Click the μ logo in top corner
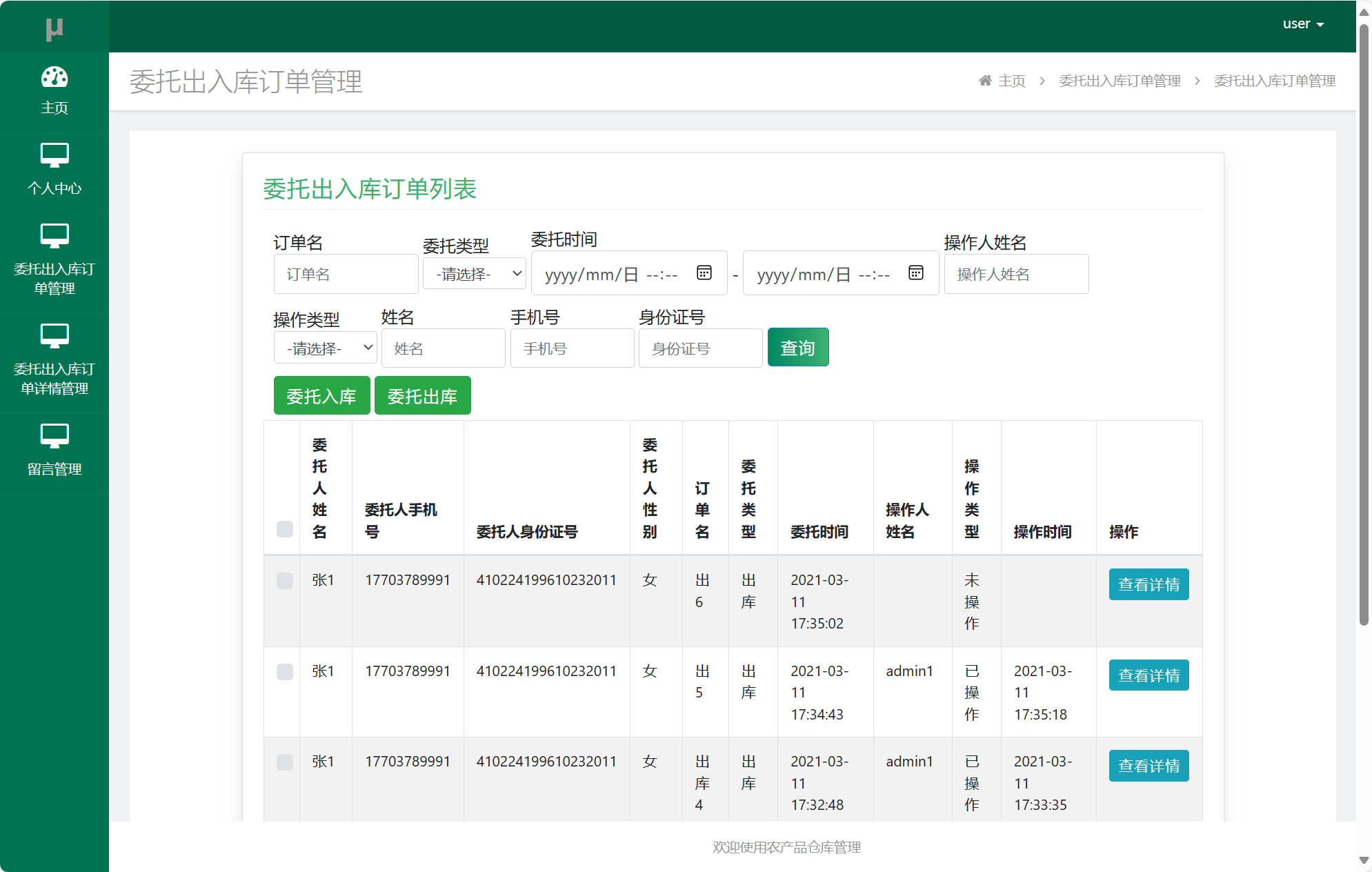The width and height of the screenshot is (1372, 872). (x=54, y=28)
